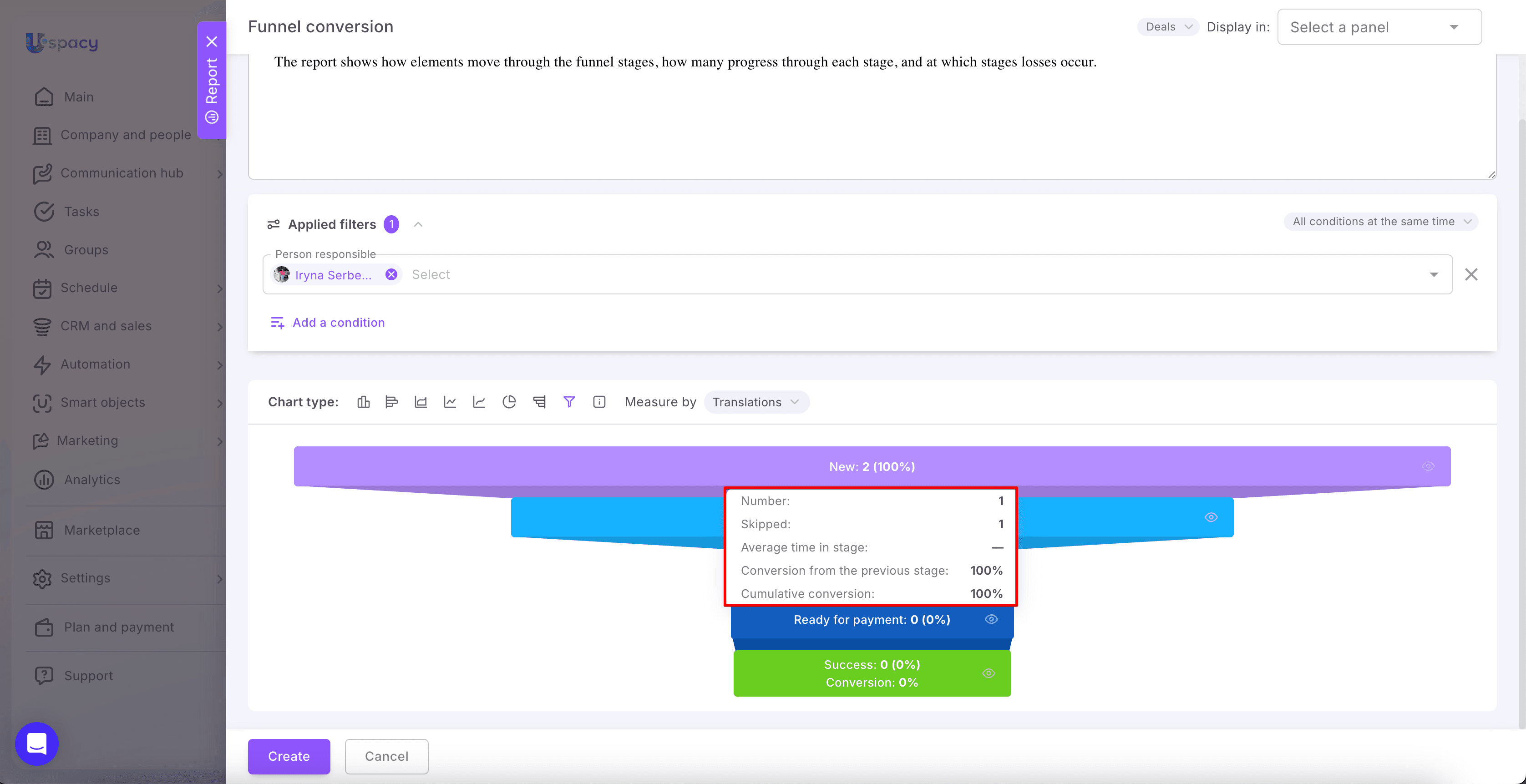Open the Deals entity dropdown
Screen dimensions: 1526x784
click(x=1168, y=27)
